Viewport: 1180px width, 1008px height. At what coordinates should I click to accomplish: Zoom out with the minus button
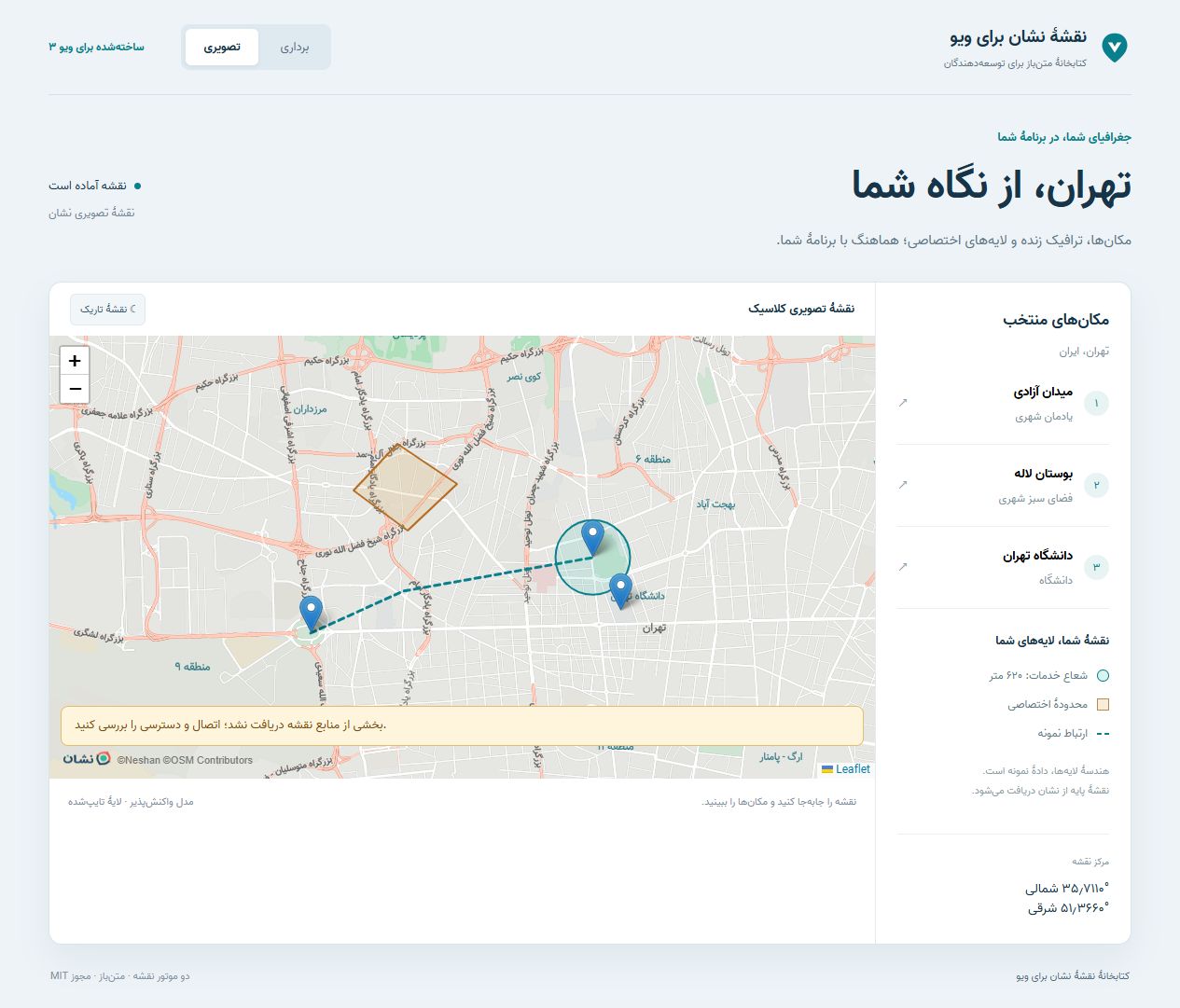click(75, 389)
